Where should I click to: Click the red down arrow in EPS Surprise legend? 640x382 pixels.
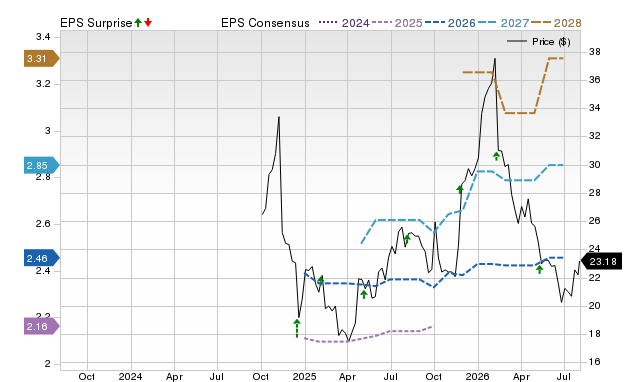(x=148, y=22)
